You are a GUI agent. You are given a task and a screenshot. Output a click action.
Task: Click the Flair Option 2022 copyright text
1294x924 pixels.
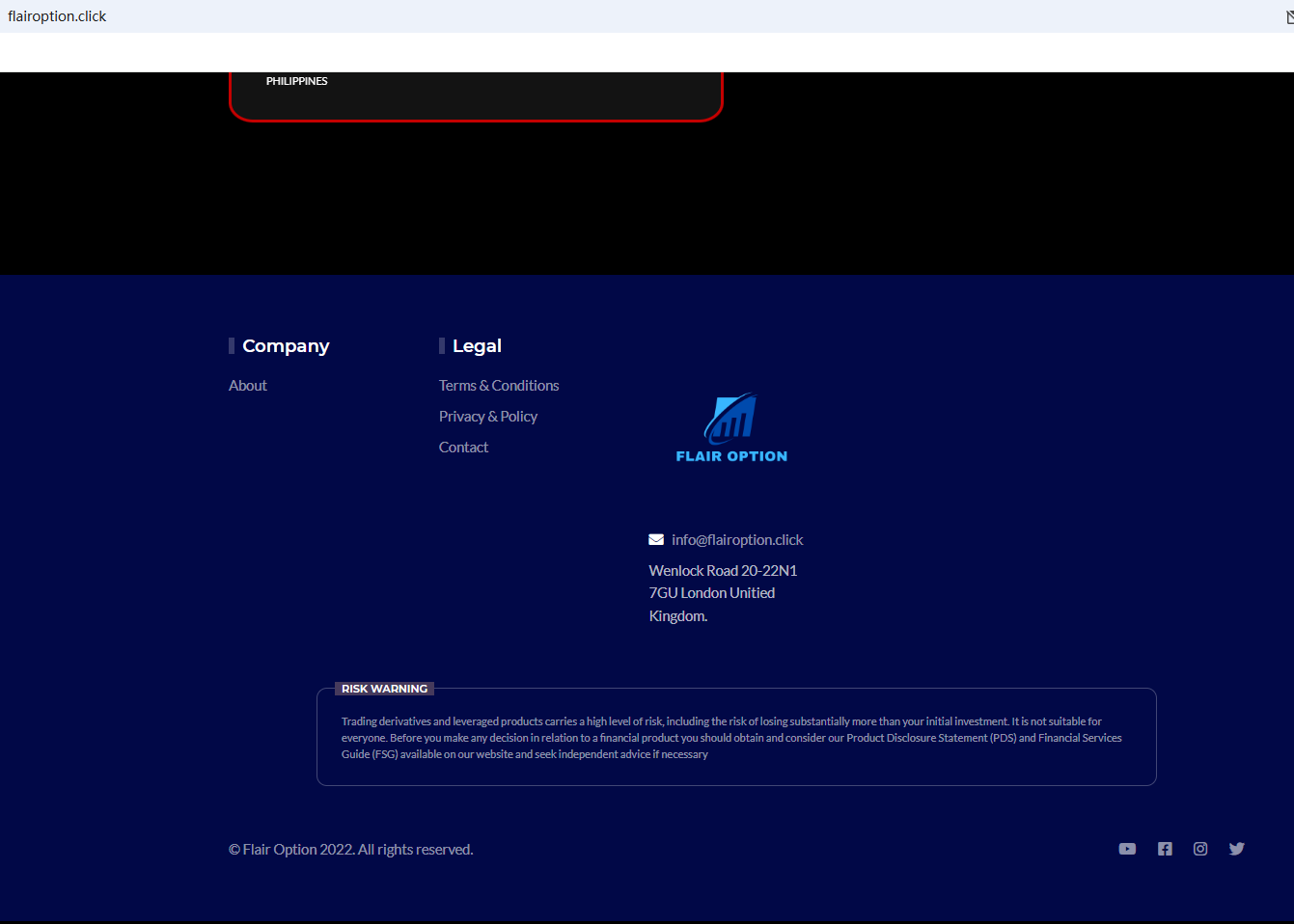tap(351, 850)
